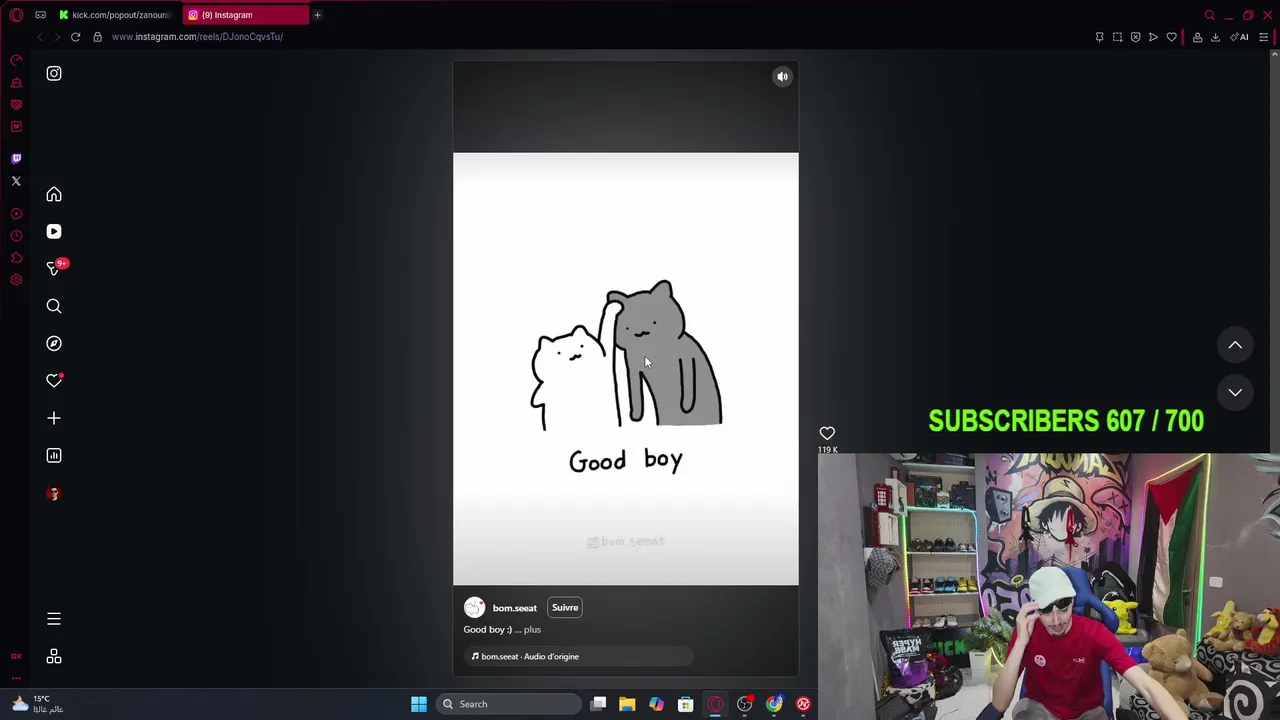The image size is (1280, 720).
Task: Pause the Good boy reel video
Action: click(626, 368)
